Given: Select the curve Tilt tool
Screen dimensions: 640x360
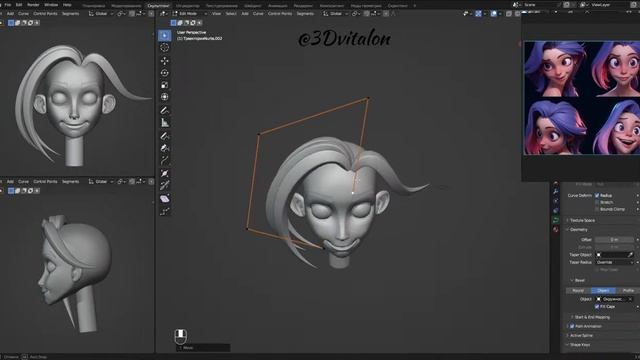Looking at the screenshot, I should coord(164,186).
